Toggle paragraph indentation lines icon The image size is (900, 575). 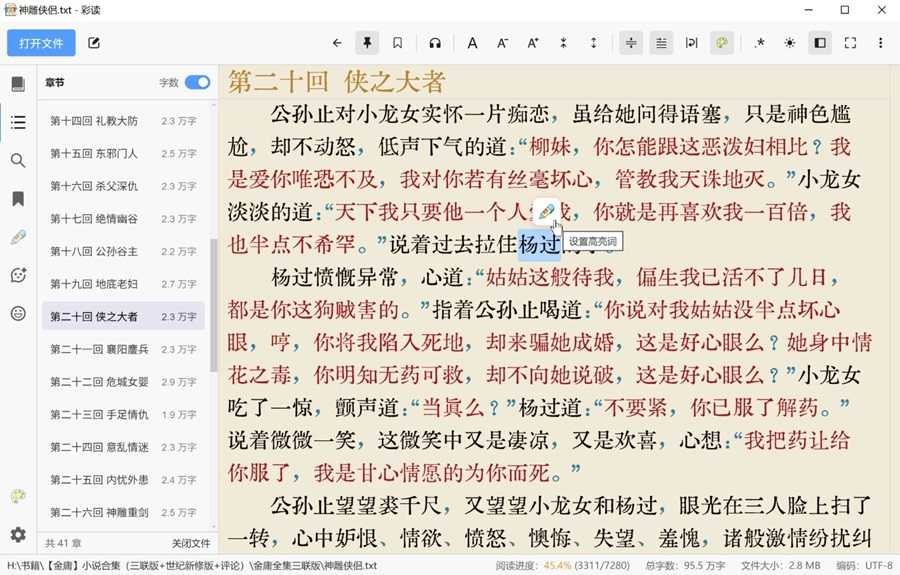click(661, 43)
